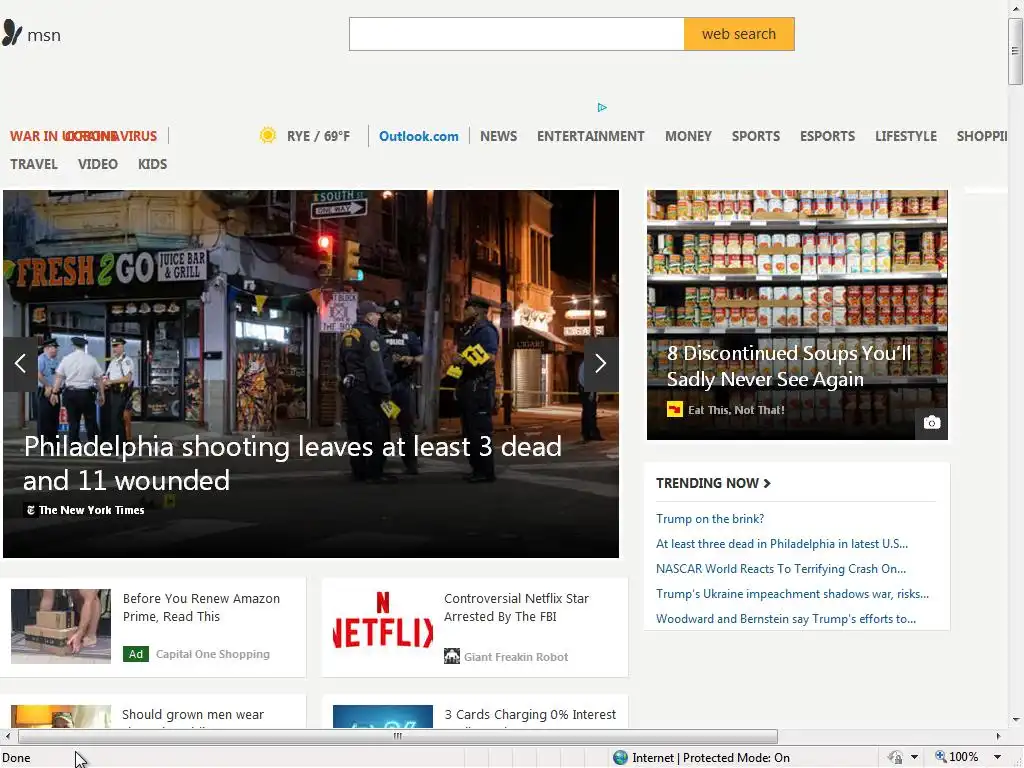The height and width of the screenshot is (768, 1024).
Task: Open the TRAVEL section
Action: 34,164
